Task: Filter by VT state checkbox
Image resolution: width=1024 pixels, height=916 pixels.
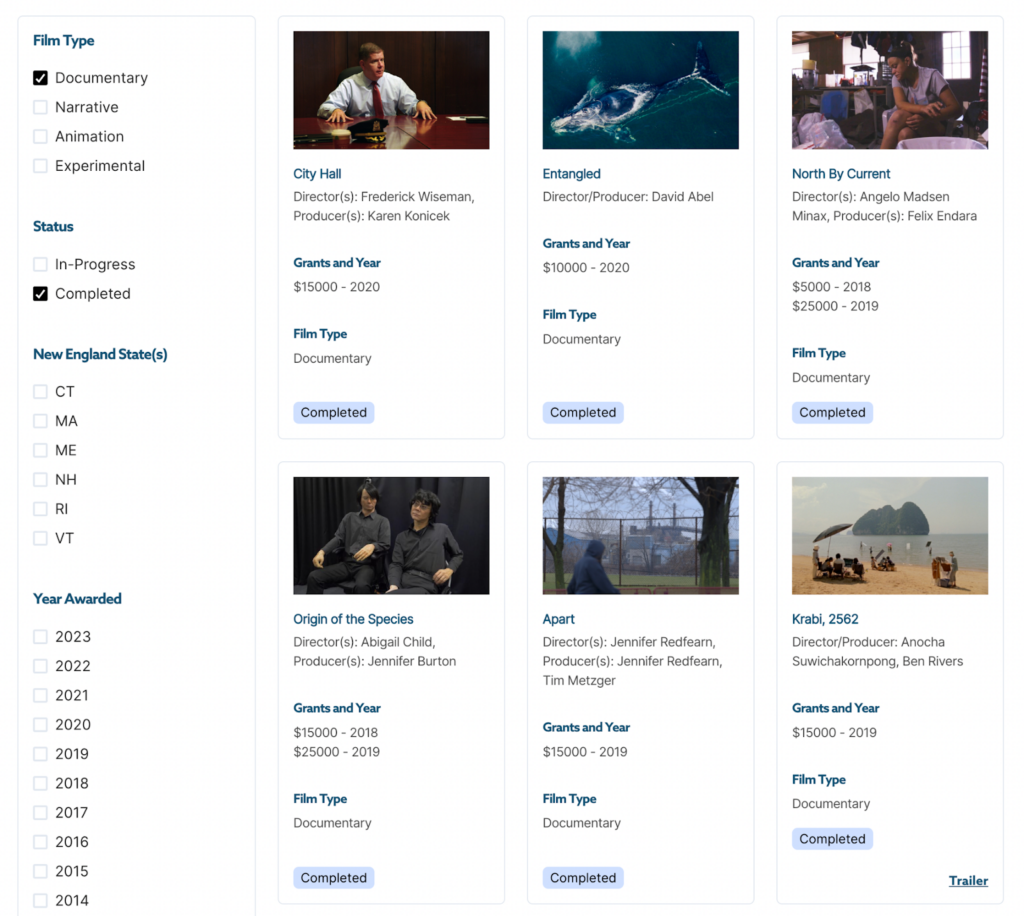Action: click(40, 538)
